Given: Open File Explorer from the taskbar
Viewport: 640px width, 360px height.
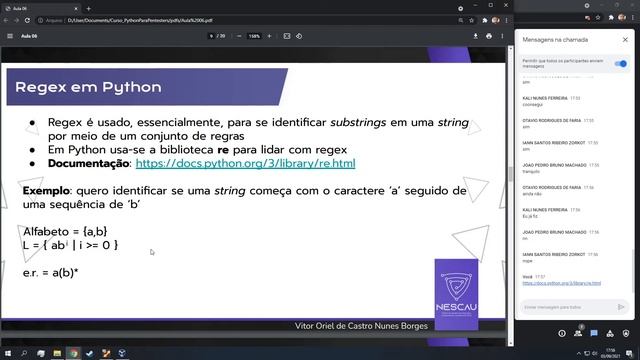Looking at the screenshot, I should 57,353.
